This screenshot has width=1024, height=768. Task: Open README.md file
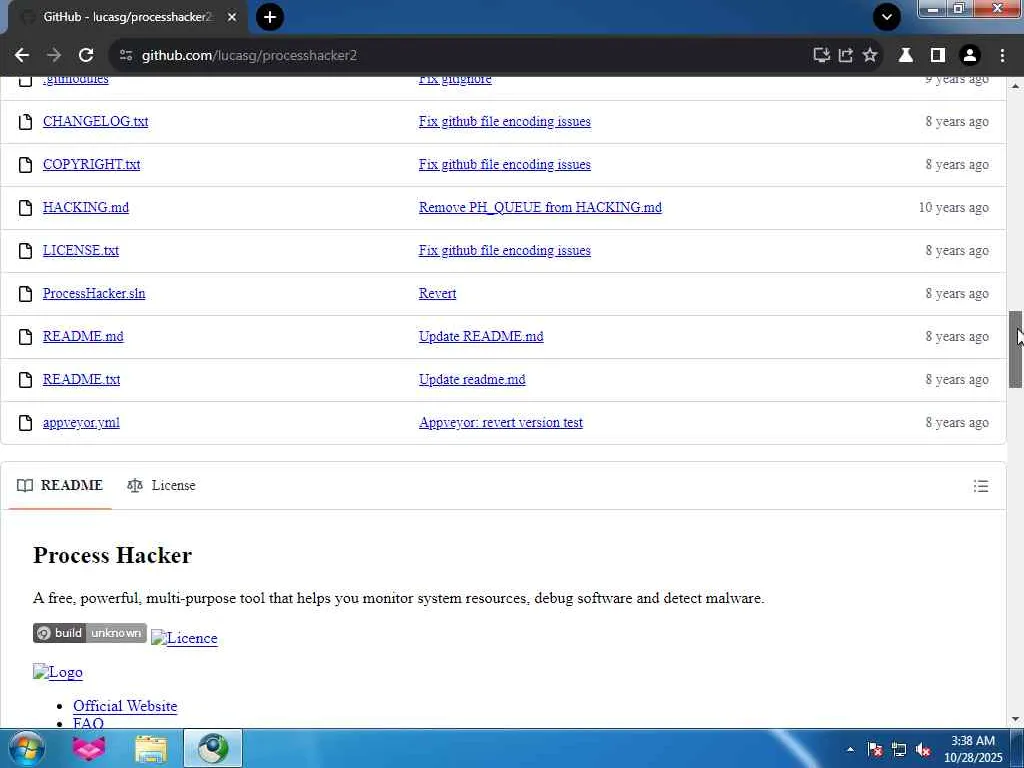pyautogui.click(x=83, y=337)
